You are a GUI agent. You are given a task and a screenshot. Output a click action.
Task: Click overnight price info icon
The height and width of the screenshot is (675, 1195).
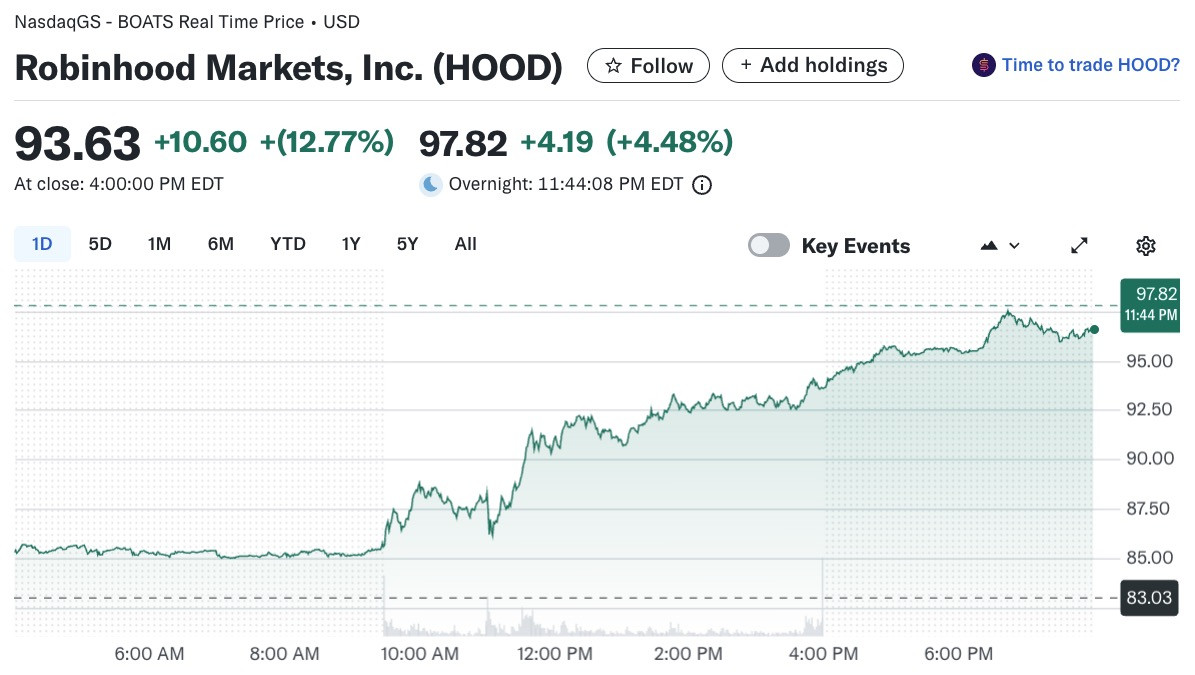702,185
